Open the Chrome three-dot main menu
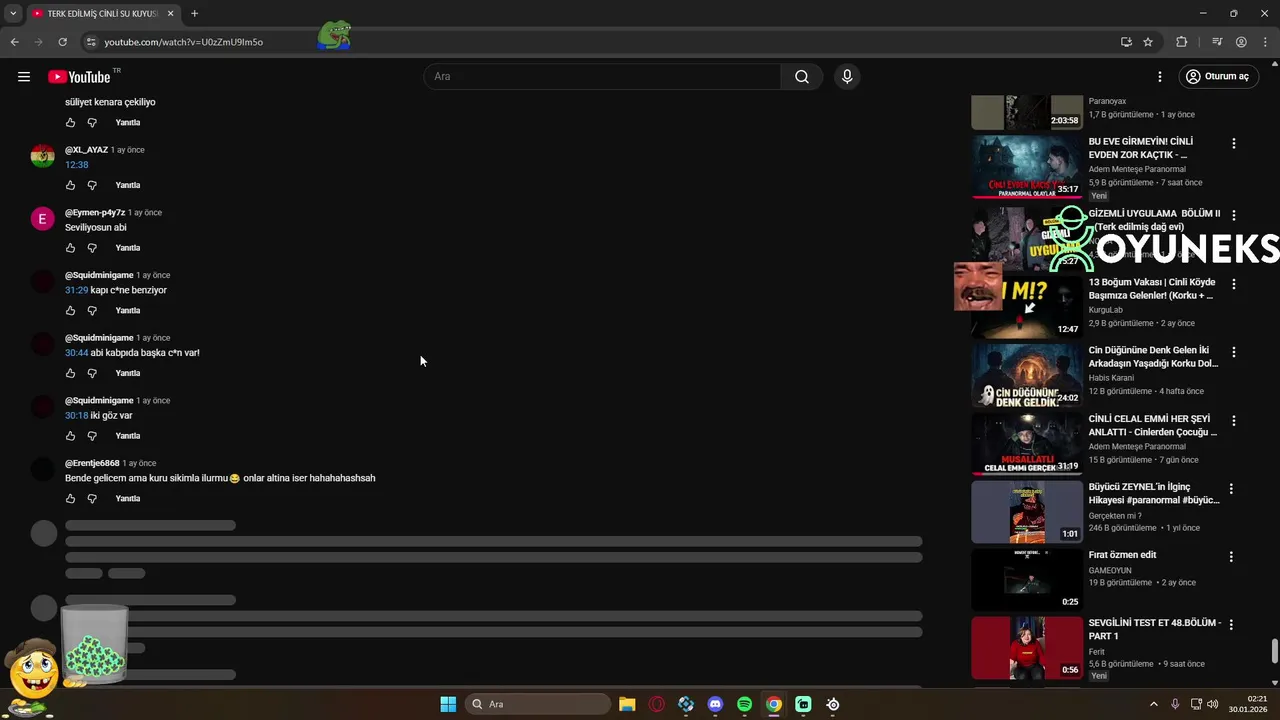The image size is (1280, 720). (x=1265, y=42)
